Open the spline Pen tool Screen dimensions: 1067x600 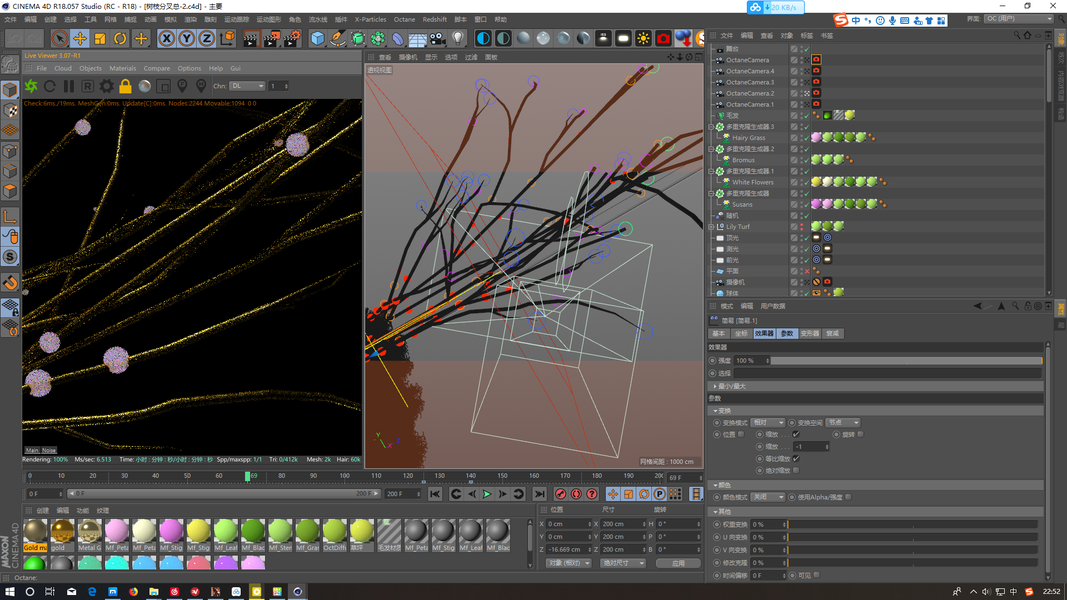tap(338, 39)
